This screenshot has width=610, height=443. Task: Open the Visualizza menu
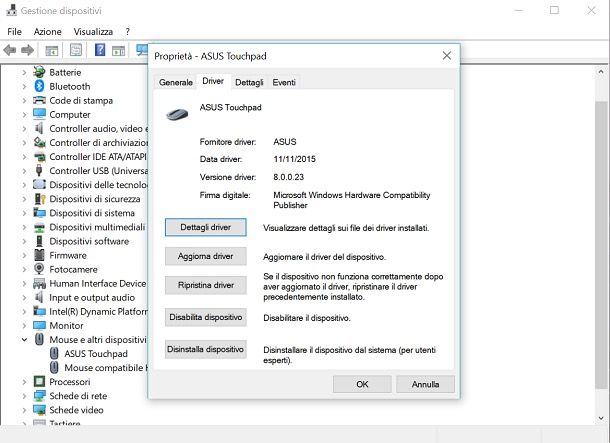93,32
